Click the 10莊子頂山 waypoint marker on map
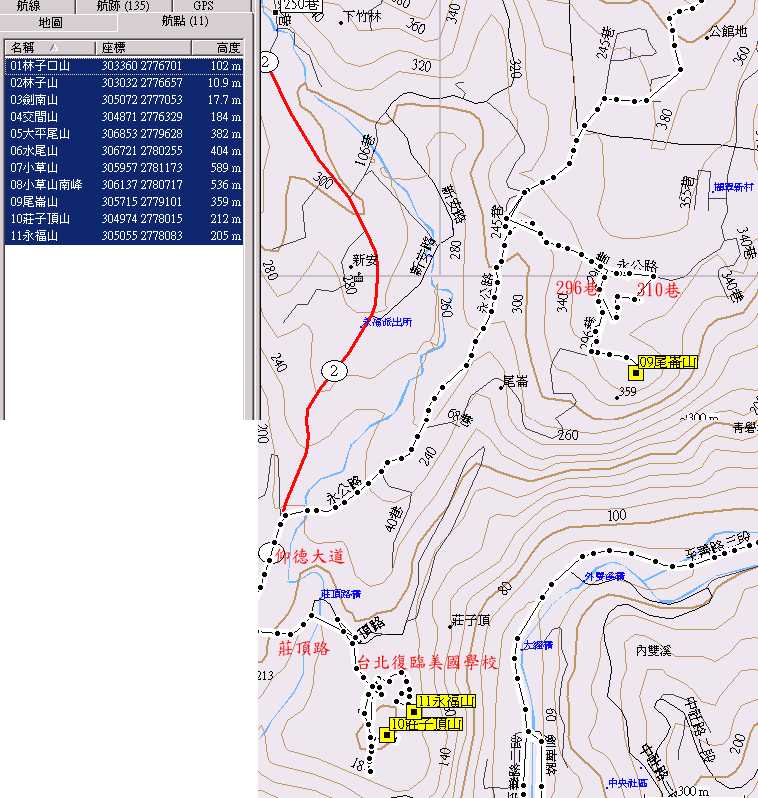This screenshot has height=798, width=758. pyautogui.click(x=387, y=735)
